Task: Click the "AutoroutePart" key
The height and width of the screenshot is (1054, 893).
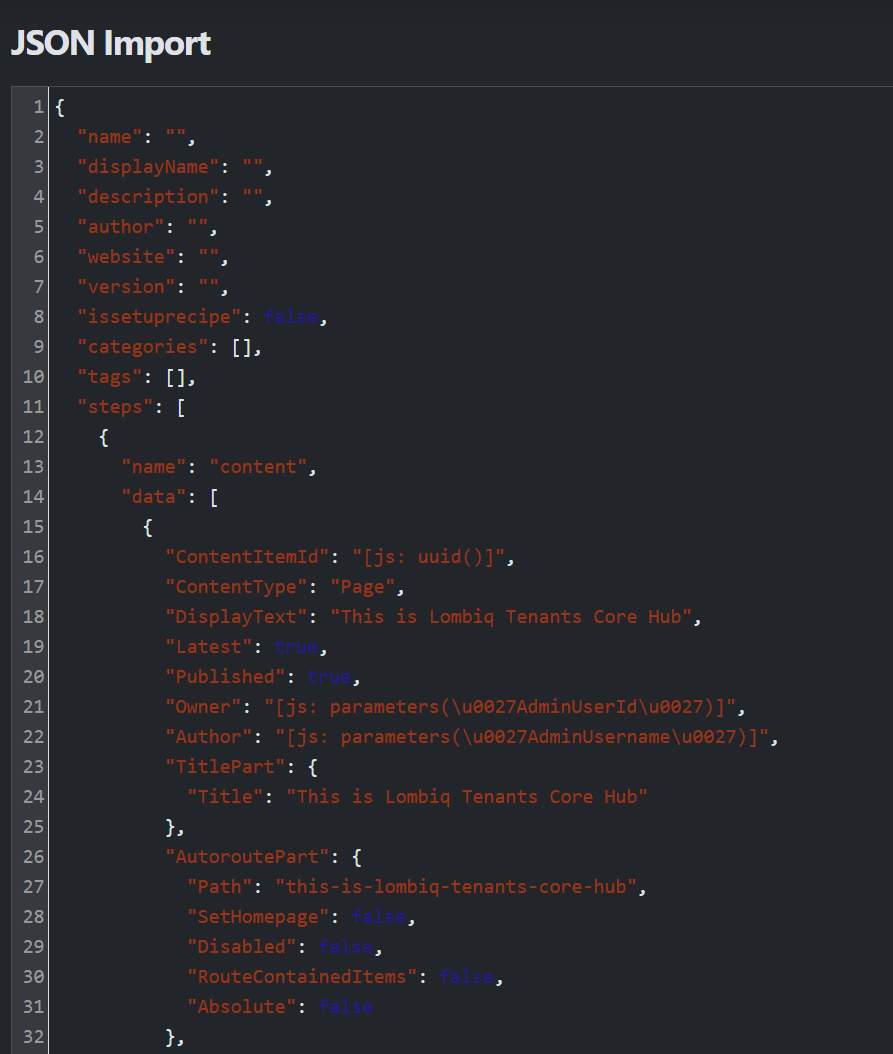Action: pyautogui.click(x=247, y=857)
